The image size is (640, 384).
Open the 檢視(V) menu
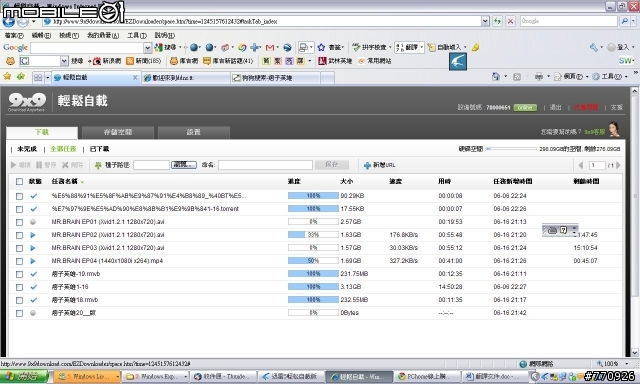point(69,36)
